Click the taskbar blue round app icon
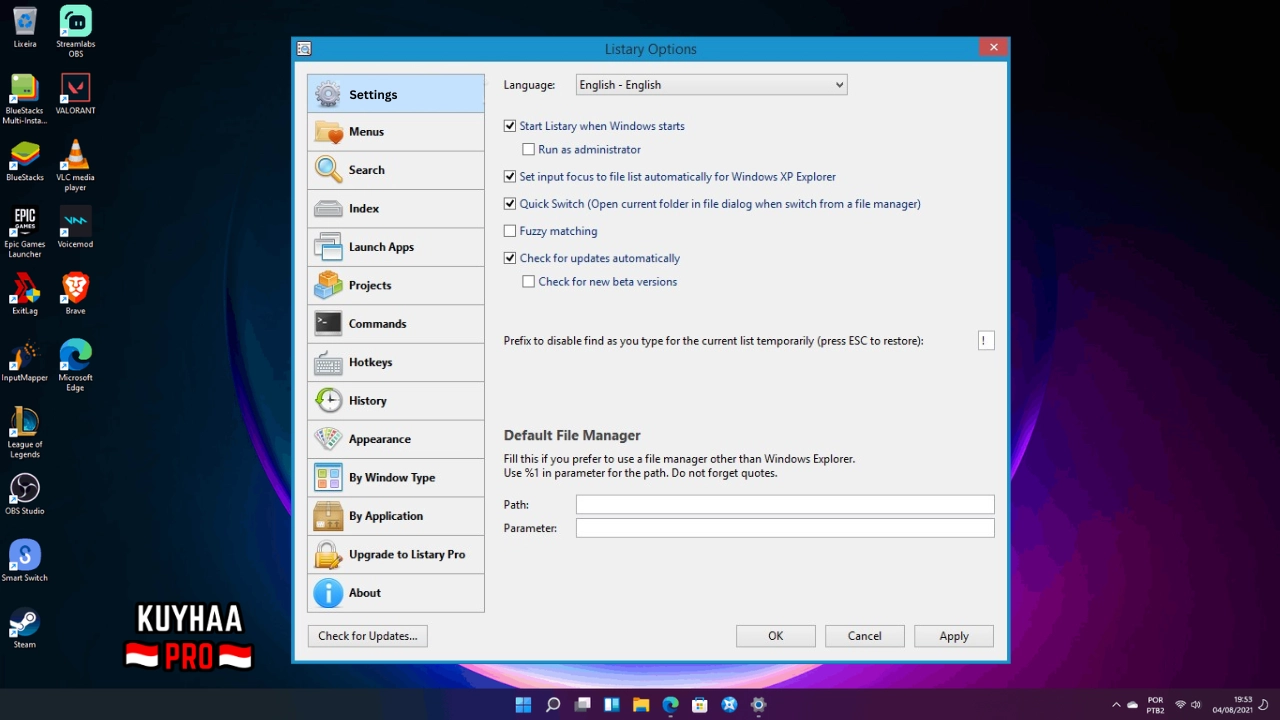The width and height of the screenshot is (1280, 720). click(730, 705)
